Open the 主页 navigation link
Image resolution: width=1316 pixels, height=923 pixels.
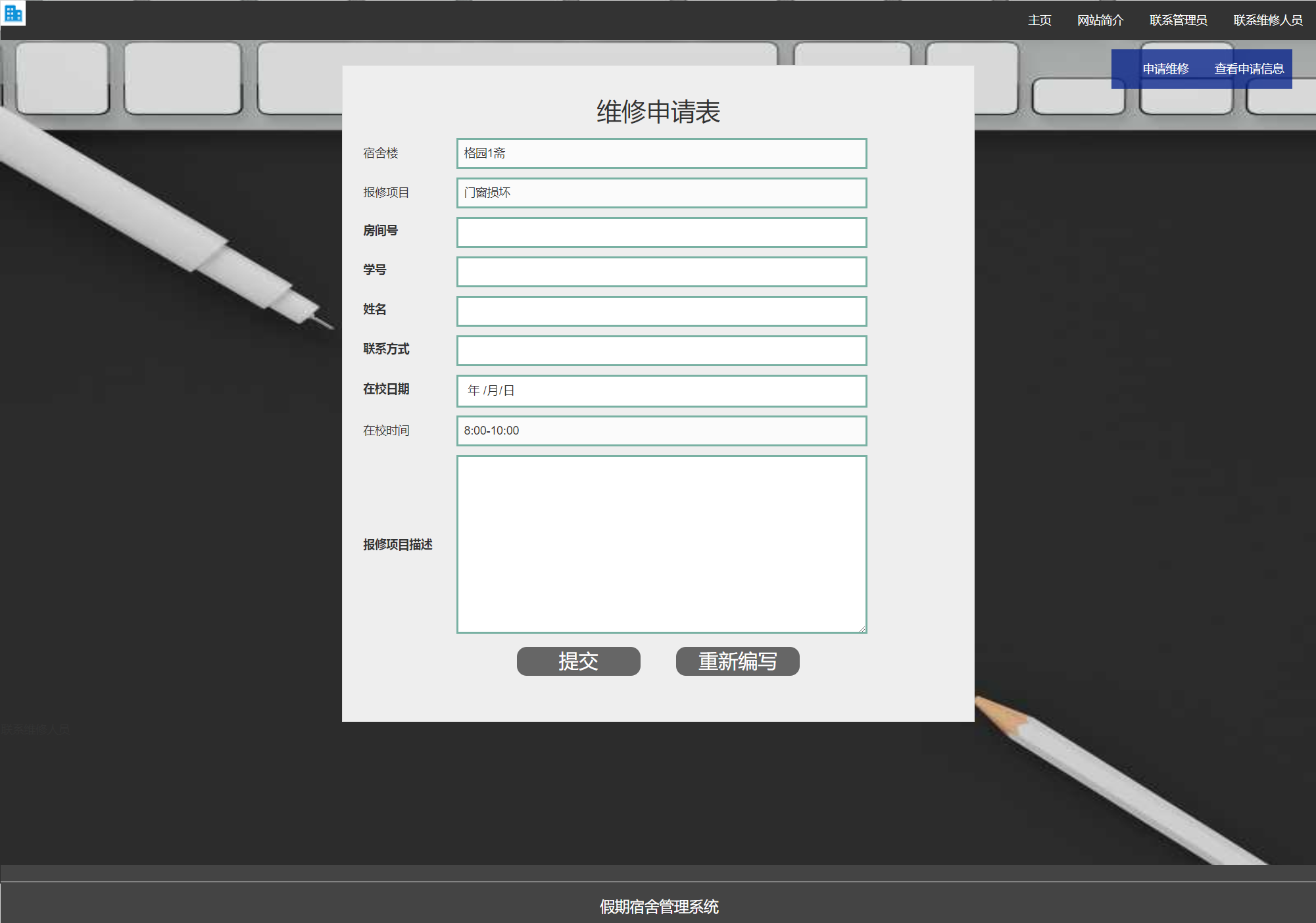pyautogui.click(x=1039, y=20)
